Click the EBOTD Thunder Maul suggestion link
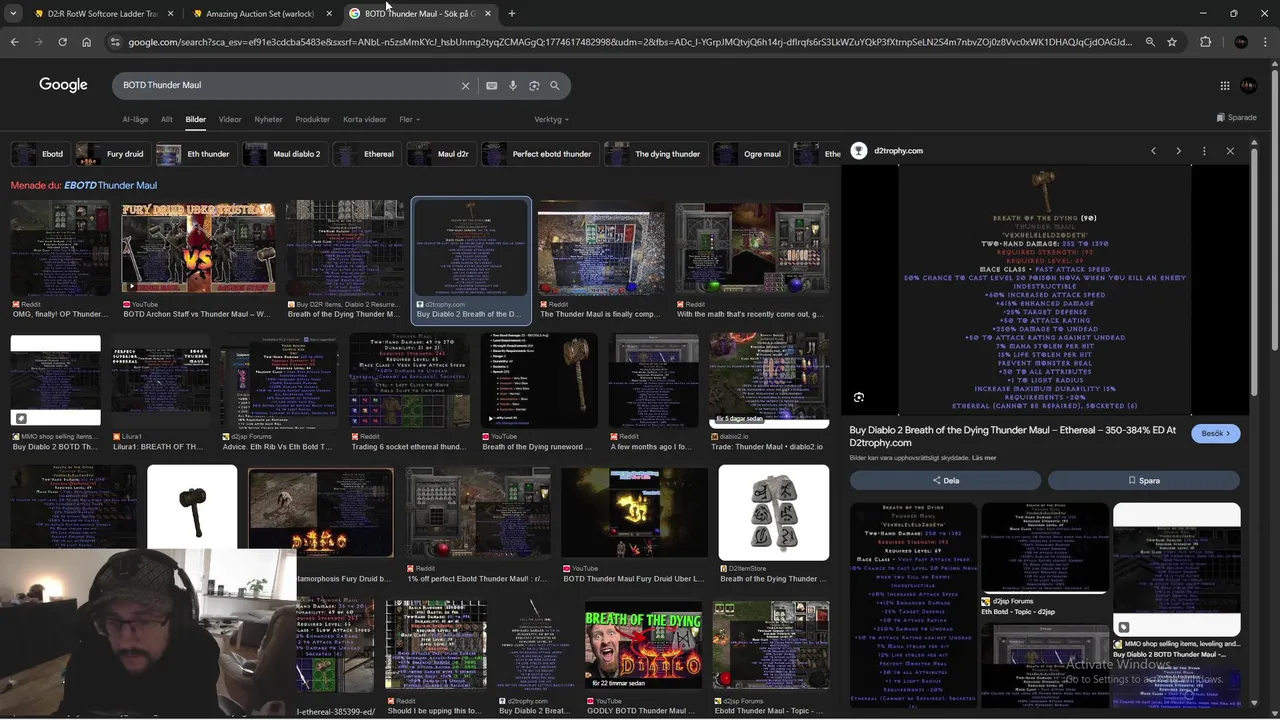 [x=110, y=185]
